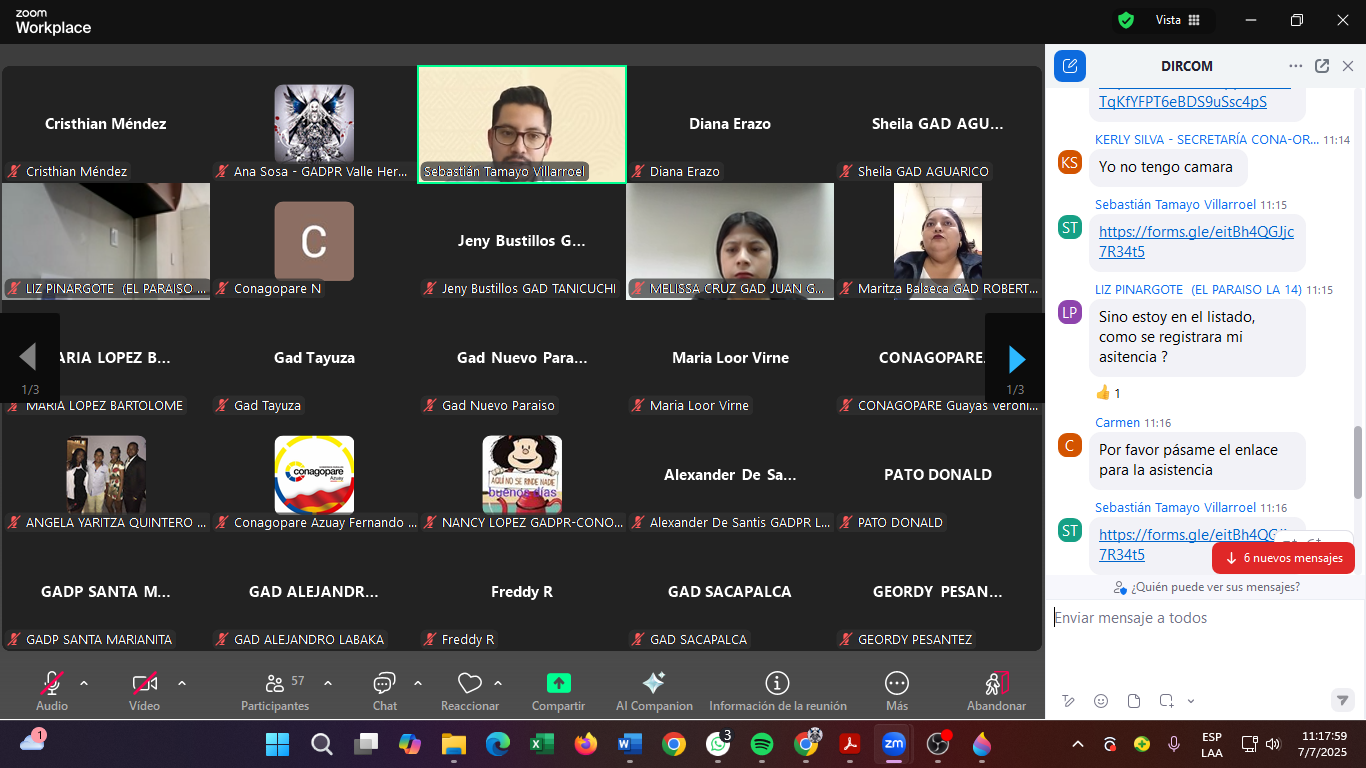Click the green Compartir screen icon
The image size is (1366, 768).
pos(558,683)
